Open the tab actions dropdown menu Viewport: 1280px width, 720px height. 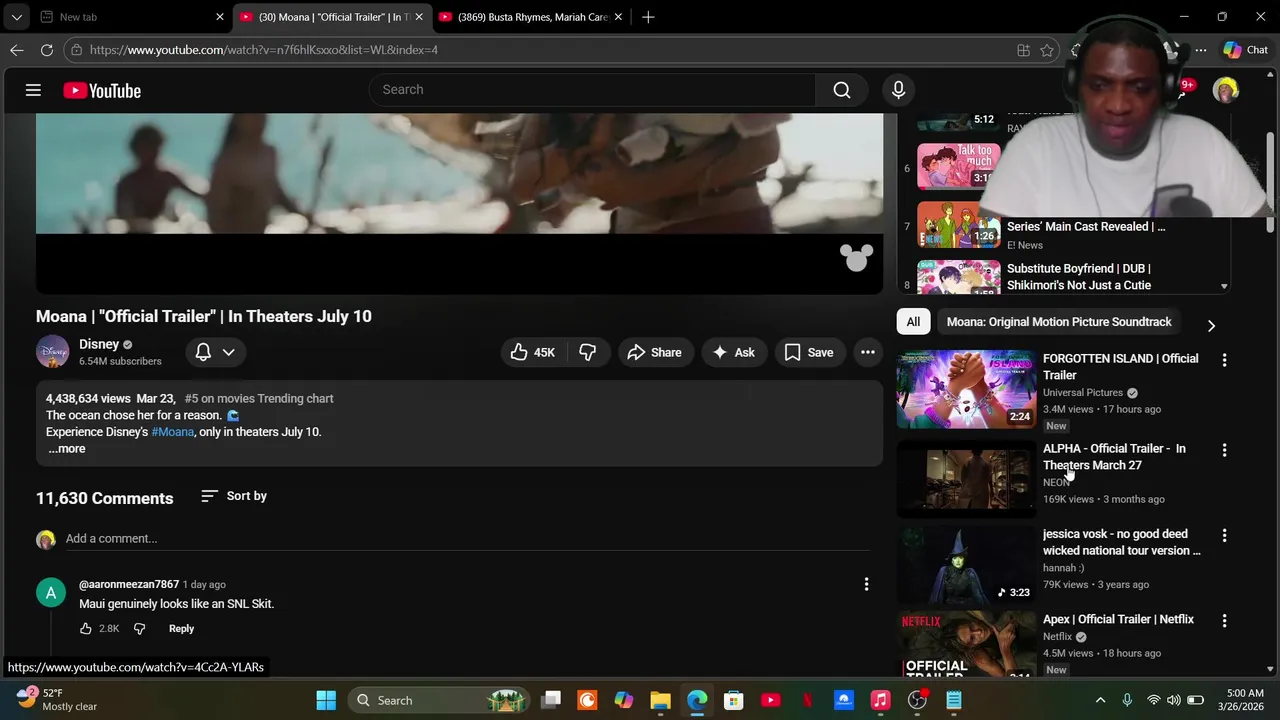(16, 17)
